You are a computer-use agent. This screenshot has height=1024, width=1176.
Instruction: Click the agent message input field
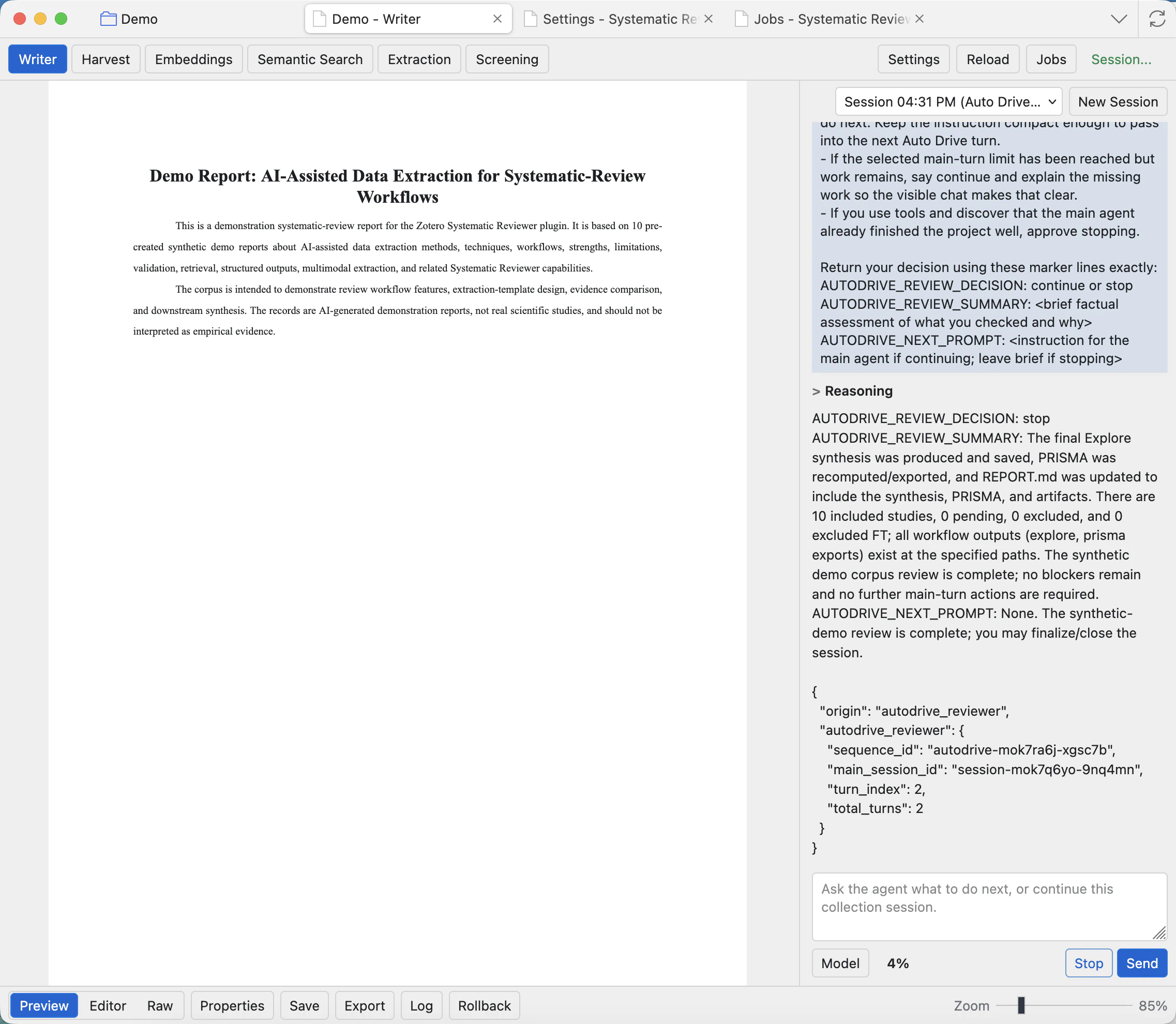989,906
